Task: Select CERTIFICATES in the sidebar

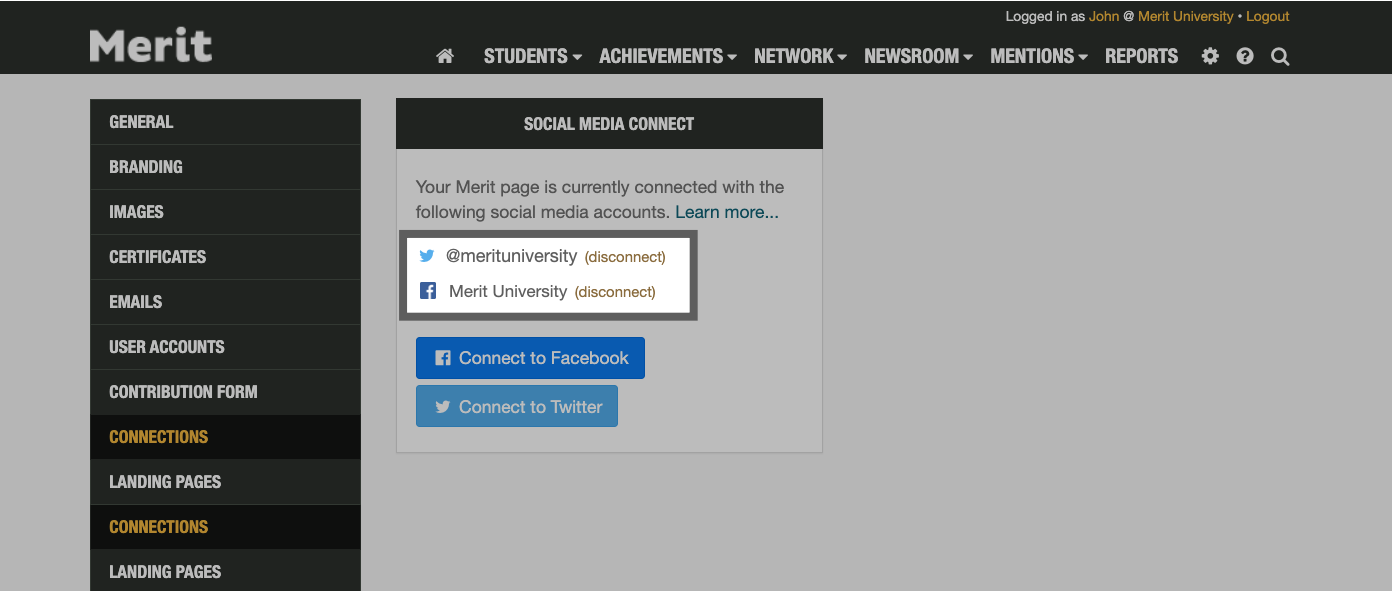Action: pyautogui.click(x=157, y=257)
